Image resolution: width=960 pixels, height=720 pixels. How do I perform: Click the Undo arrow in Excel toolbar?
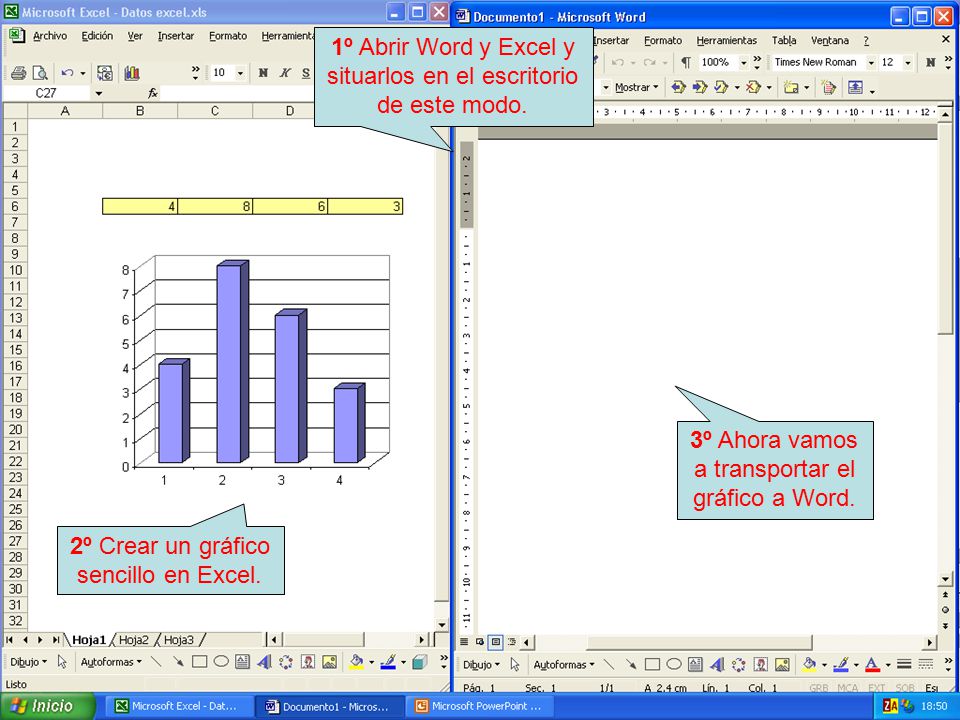coord(67,73)
